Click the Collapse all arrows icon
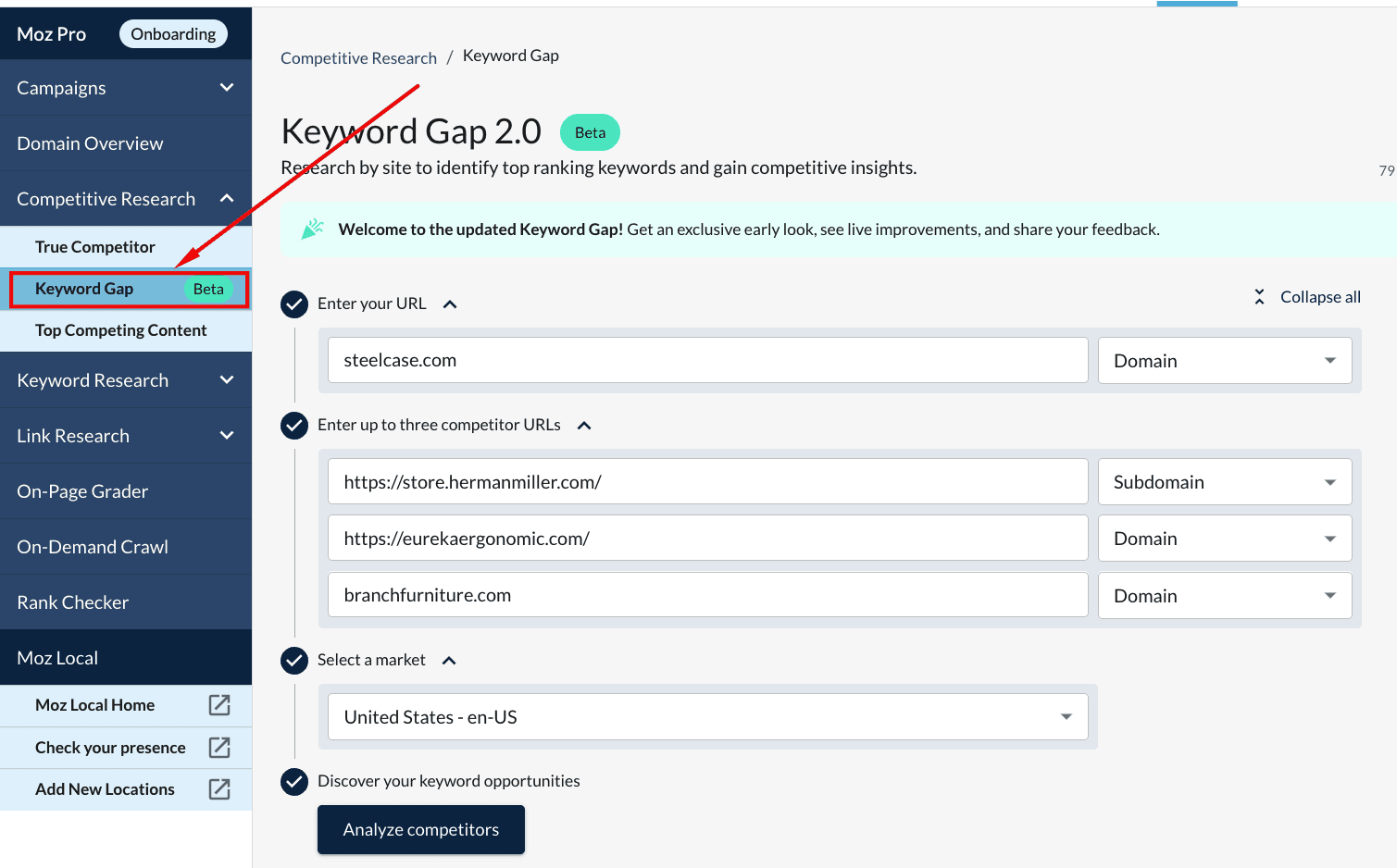This screenshot has width=1397, height=868. [1259, 297]
